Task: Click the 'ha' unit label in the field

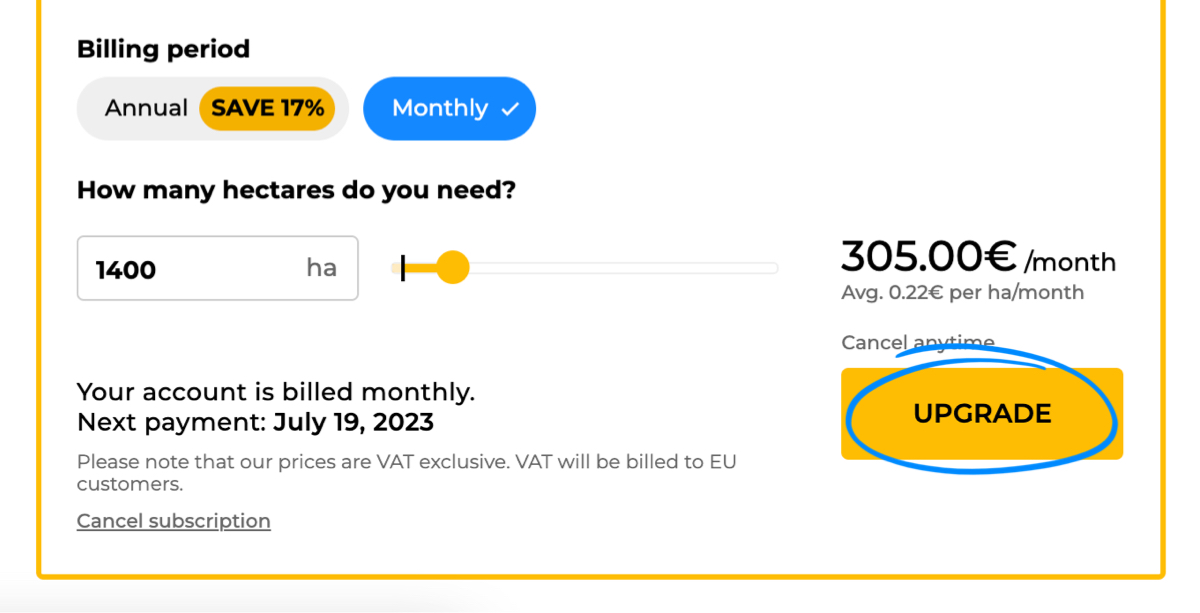Action: (x=321, y=268)
